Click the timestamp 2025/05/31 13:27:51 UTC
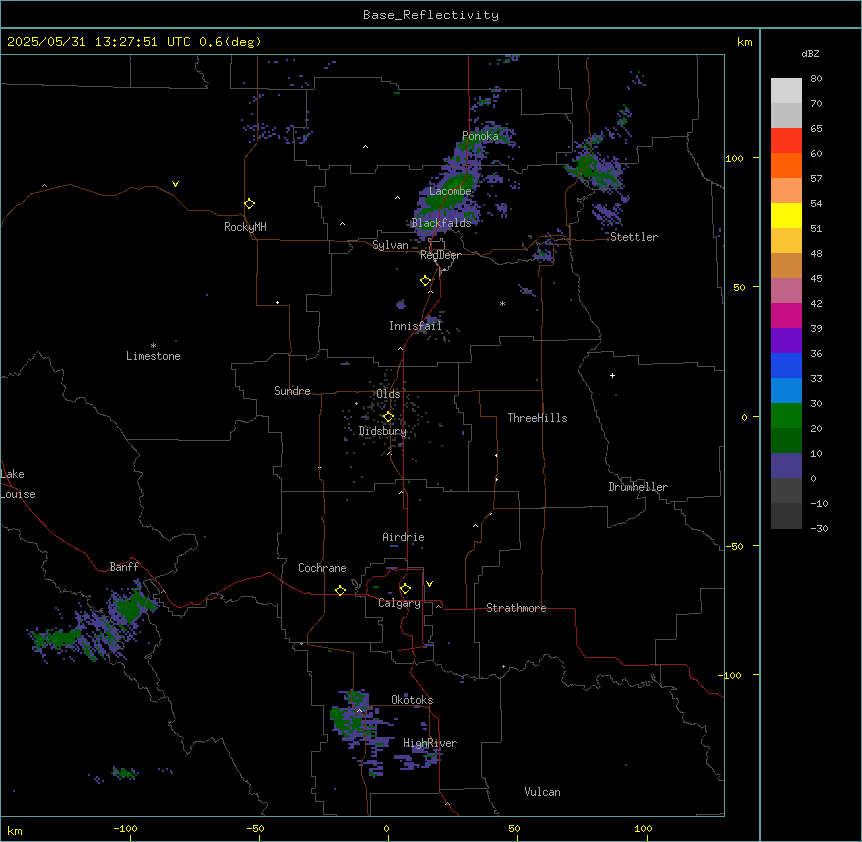 click(x=99, y=42)
